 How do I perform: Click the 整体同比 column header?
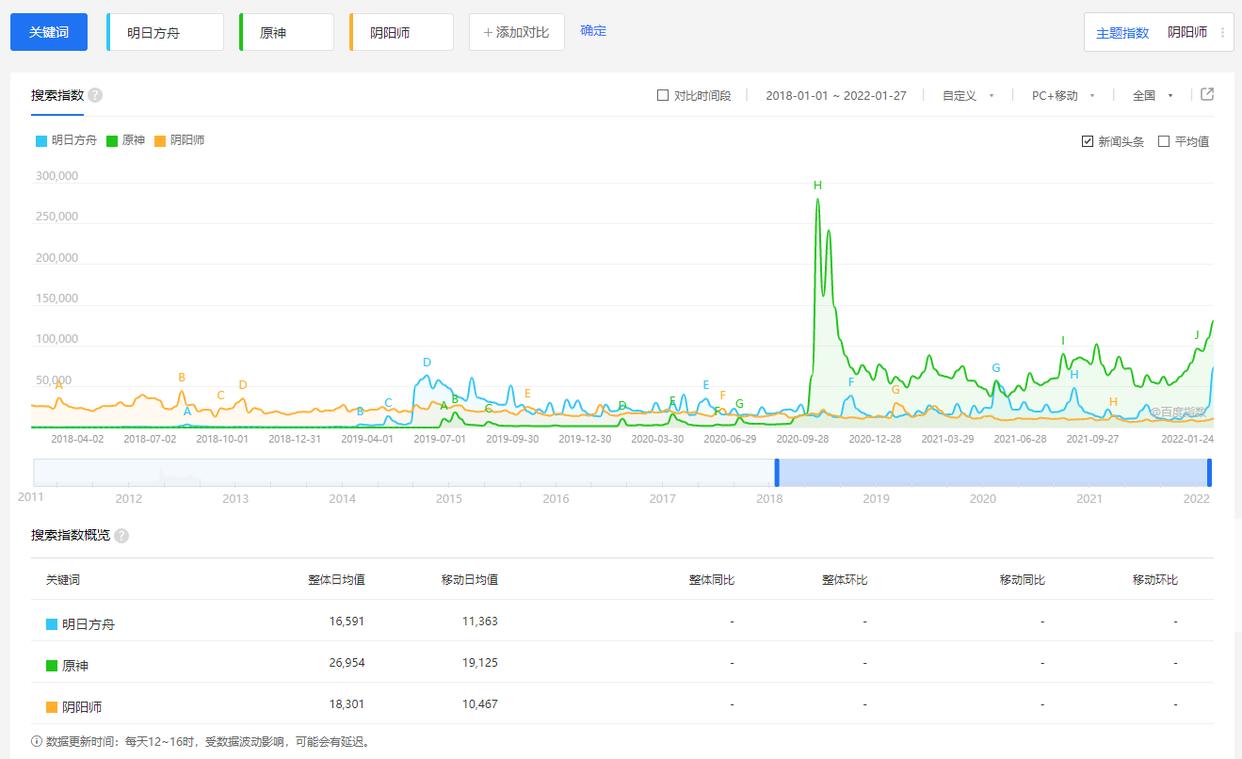pos(711,580)
